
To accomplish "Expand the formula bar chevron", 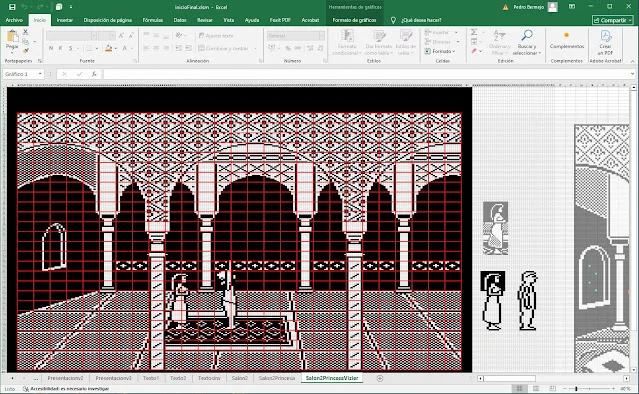I will [x=632, y=74].
